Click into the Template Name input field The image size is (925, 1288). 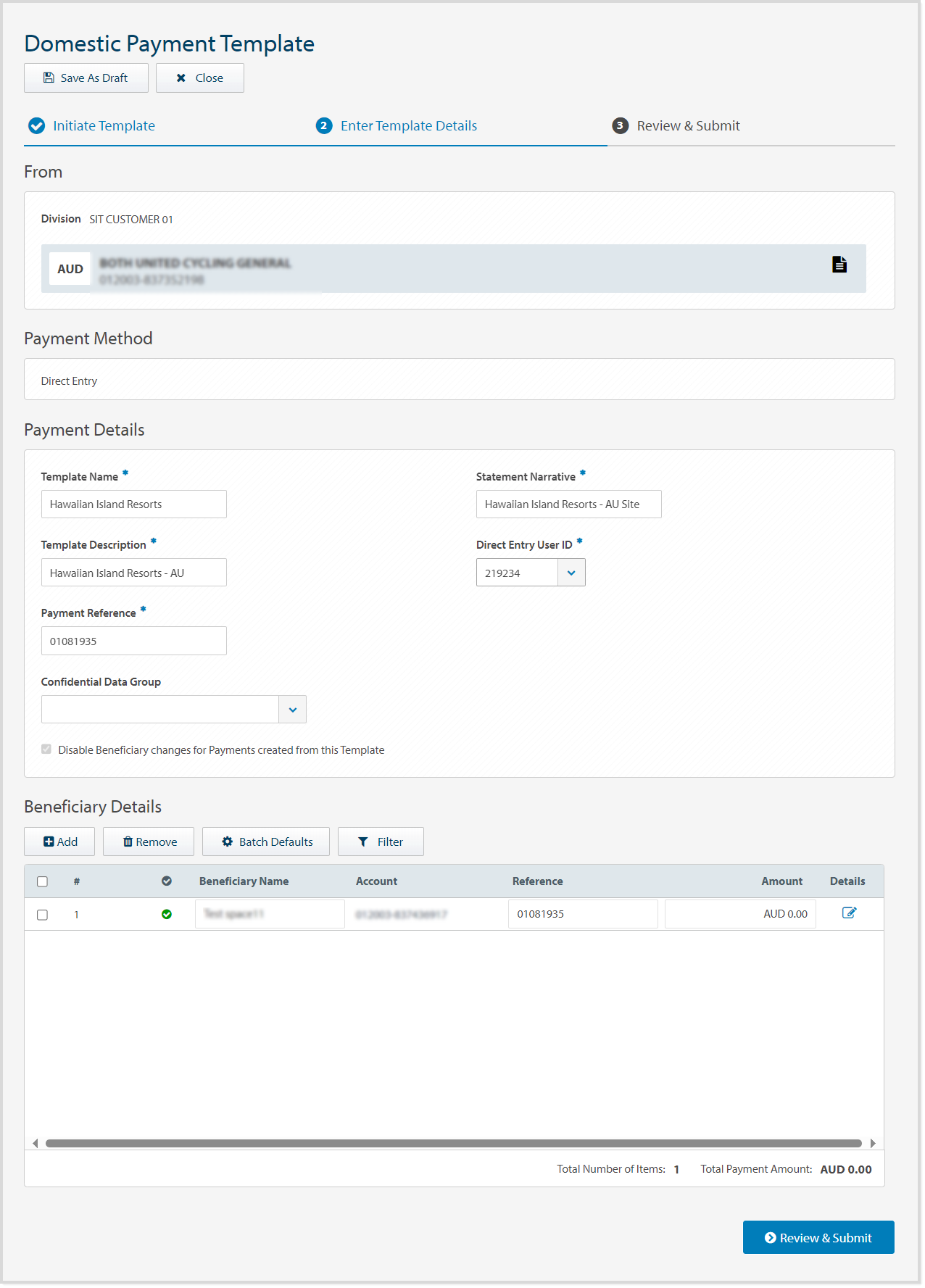coord(134,504)
